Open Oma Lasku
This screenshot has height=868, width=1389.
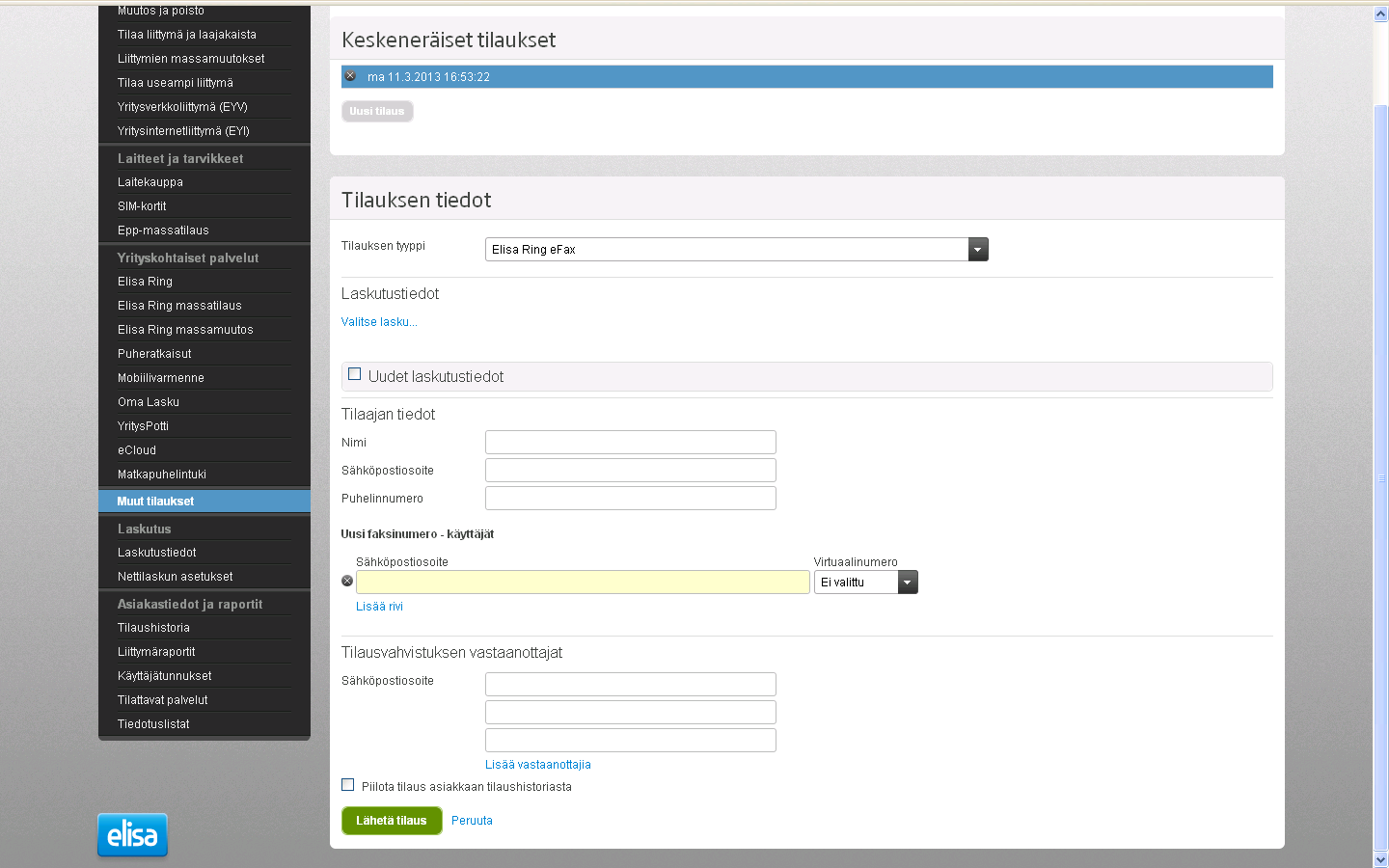(149, 402)
